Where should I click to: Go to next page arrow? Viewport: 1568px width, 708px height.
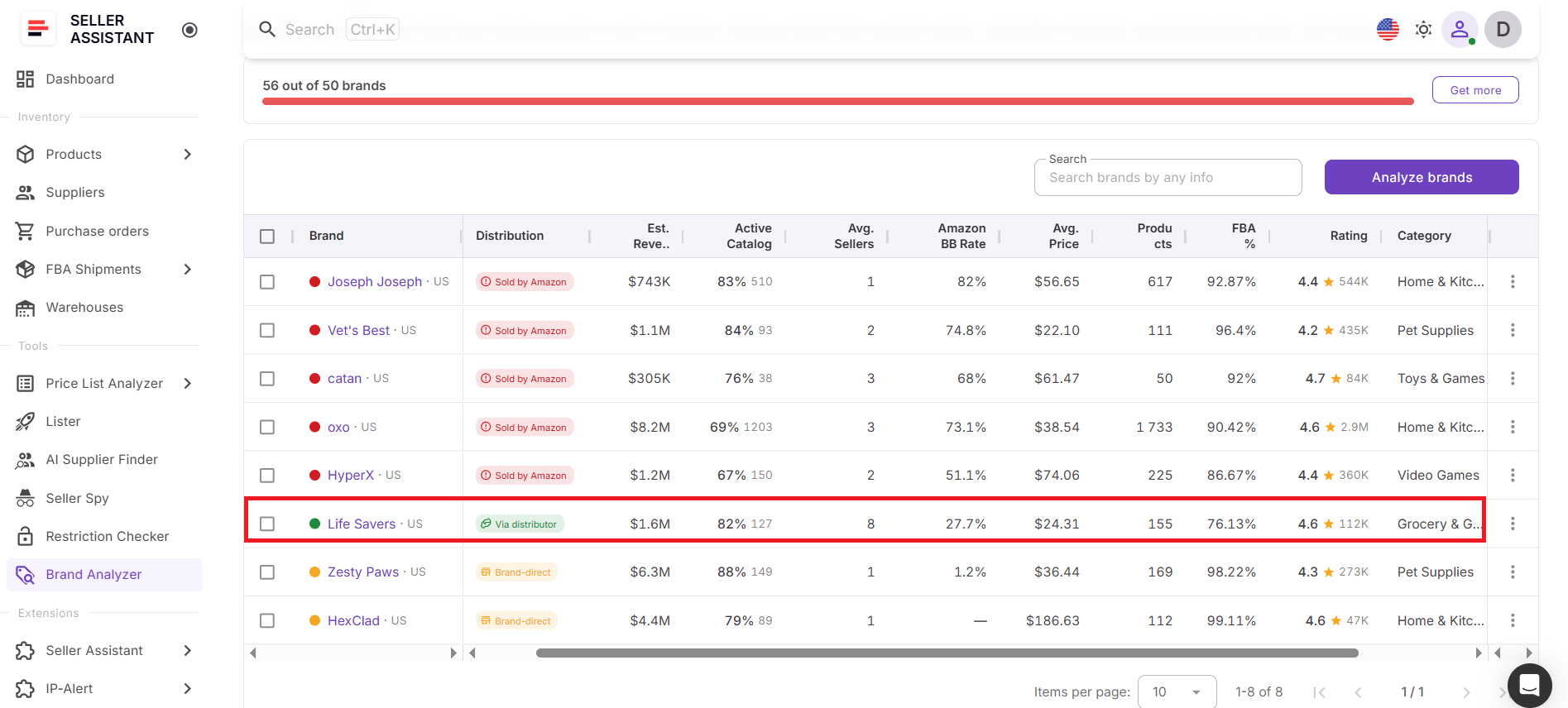[x=1466, y=693]
